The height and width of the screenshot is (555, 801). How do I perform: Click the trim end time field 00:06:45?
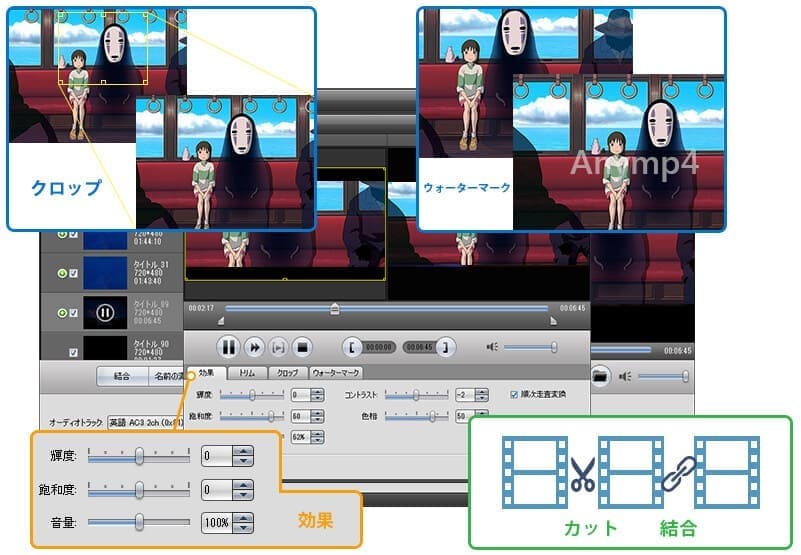click(x=419, y=348)
